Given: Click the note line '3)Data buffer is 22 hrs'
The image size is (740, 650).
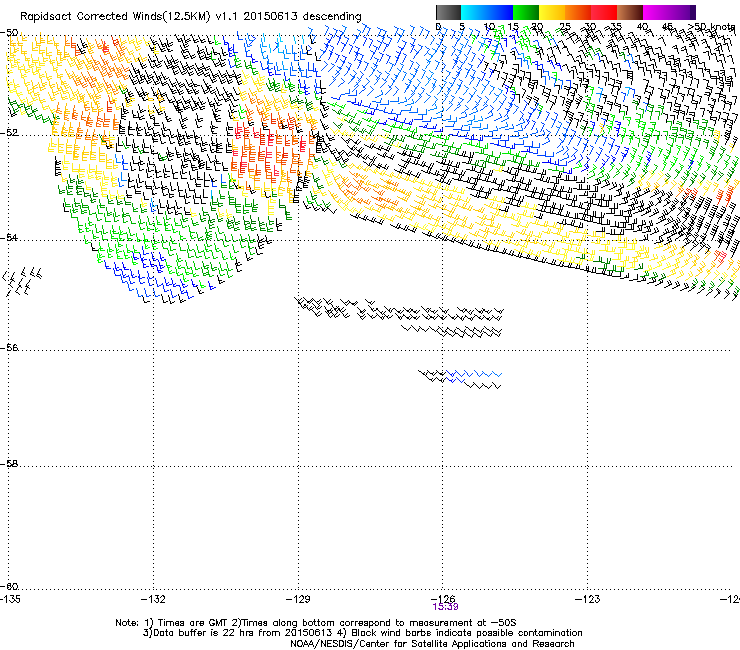Looking at the screenshot, I should [362, 633].
